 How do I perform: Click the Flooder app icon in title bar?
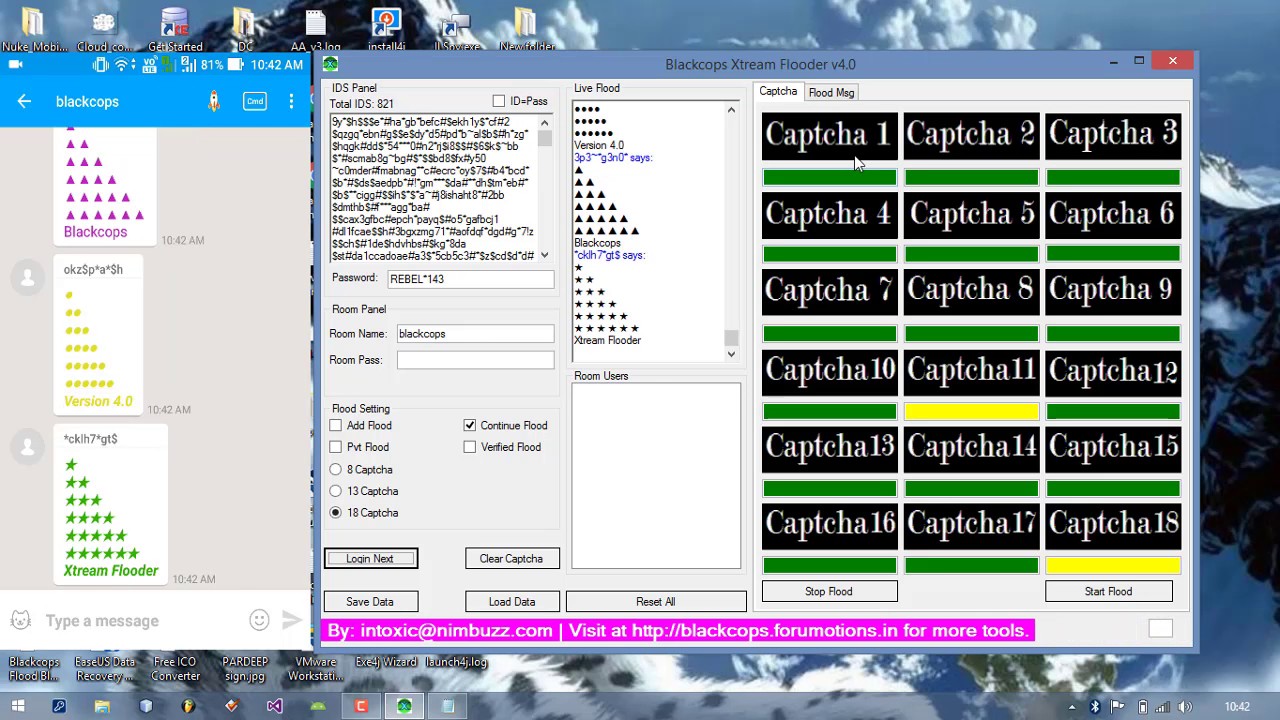coord(331,64)
